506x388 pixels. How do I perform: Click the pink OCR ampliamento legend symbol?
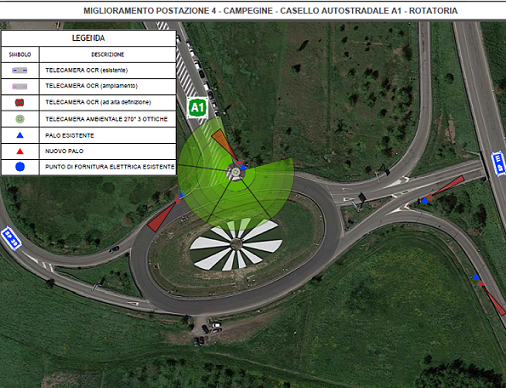coord(20,86)
